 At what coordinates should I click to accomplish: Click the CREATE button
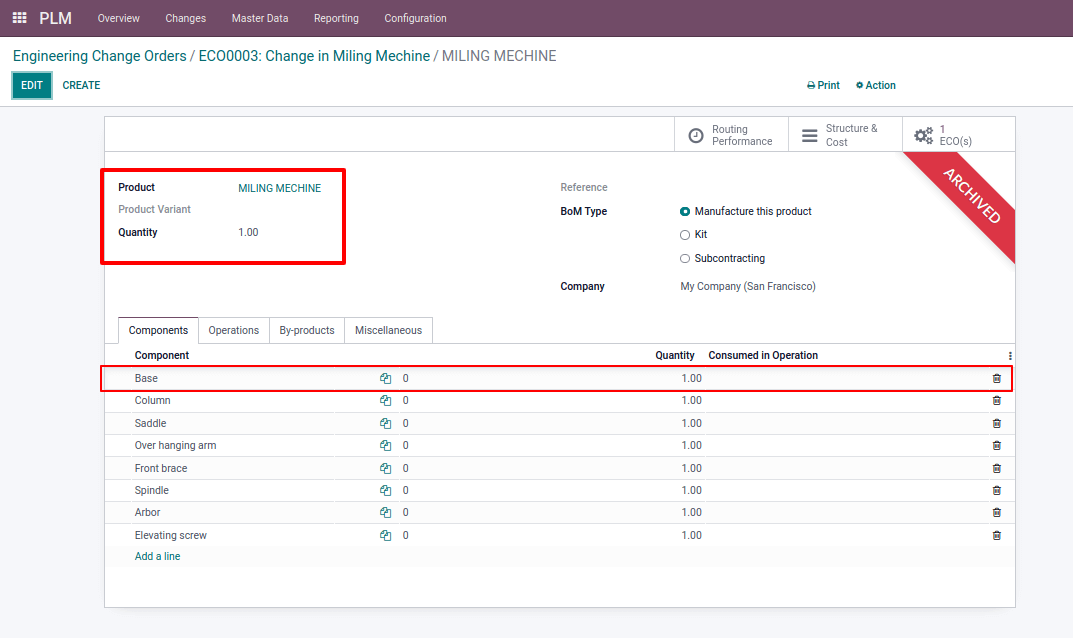(81, 86)
